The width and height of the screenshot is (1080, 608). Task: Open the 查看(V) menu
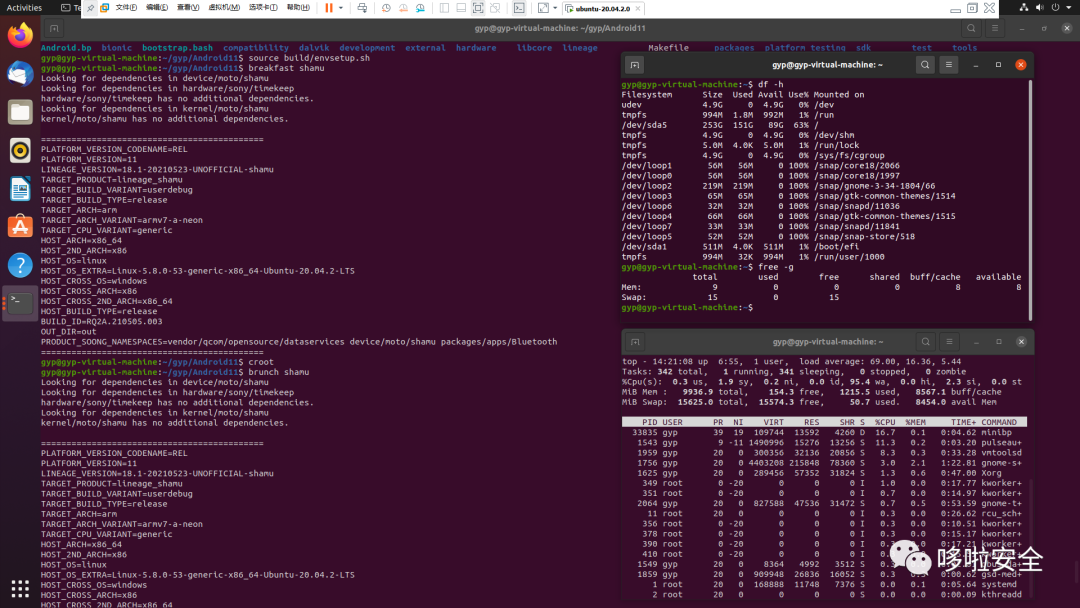(x=188, y=8)
